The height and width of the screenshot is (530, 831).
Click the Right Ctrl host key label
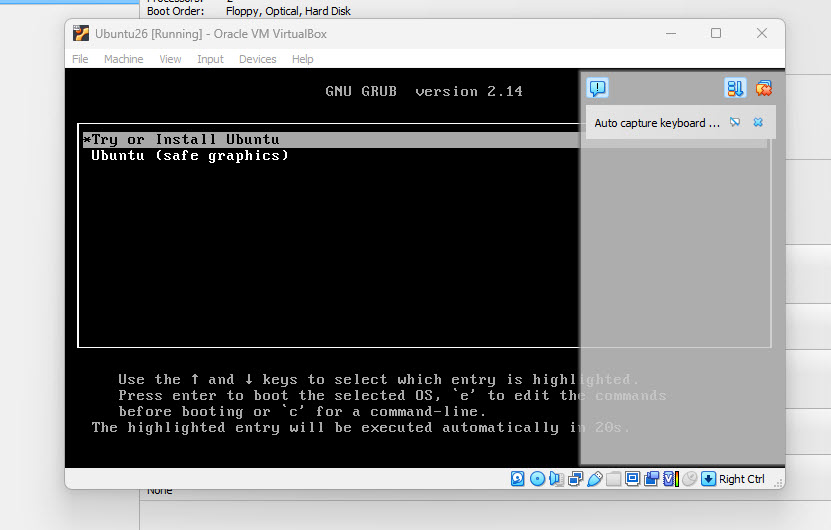click(x=741, y=479)
